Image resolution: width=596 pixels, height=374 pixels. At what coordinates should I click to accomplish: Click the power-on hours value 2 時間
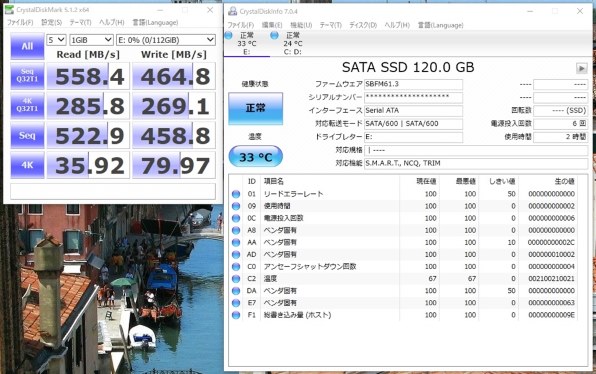tap(561, 137)
